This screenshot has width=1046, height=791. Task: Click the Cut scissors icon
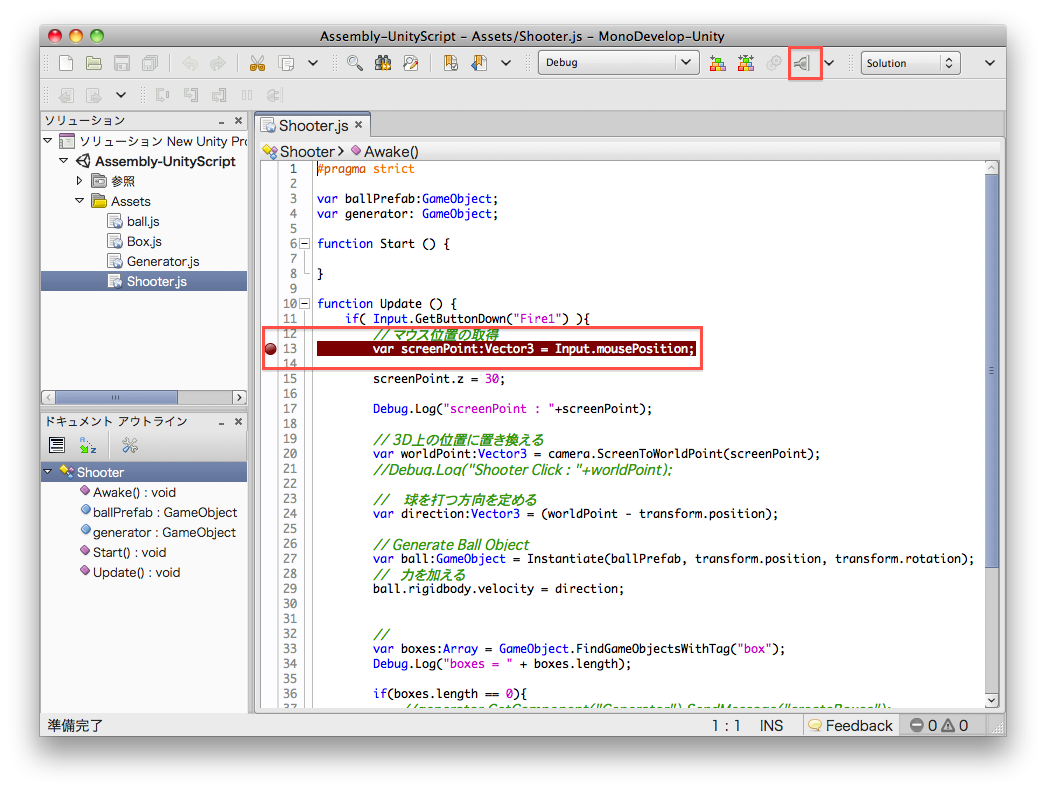257,63
